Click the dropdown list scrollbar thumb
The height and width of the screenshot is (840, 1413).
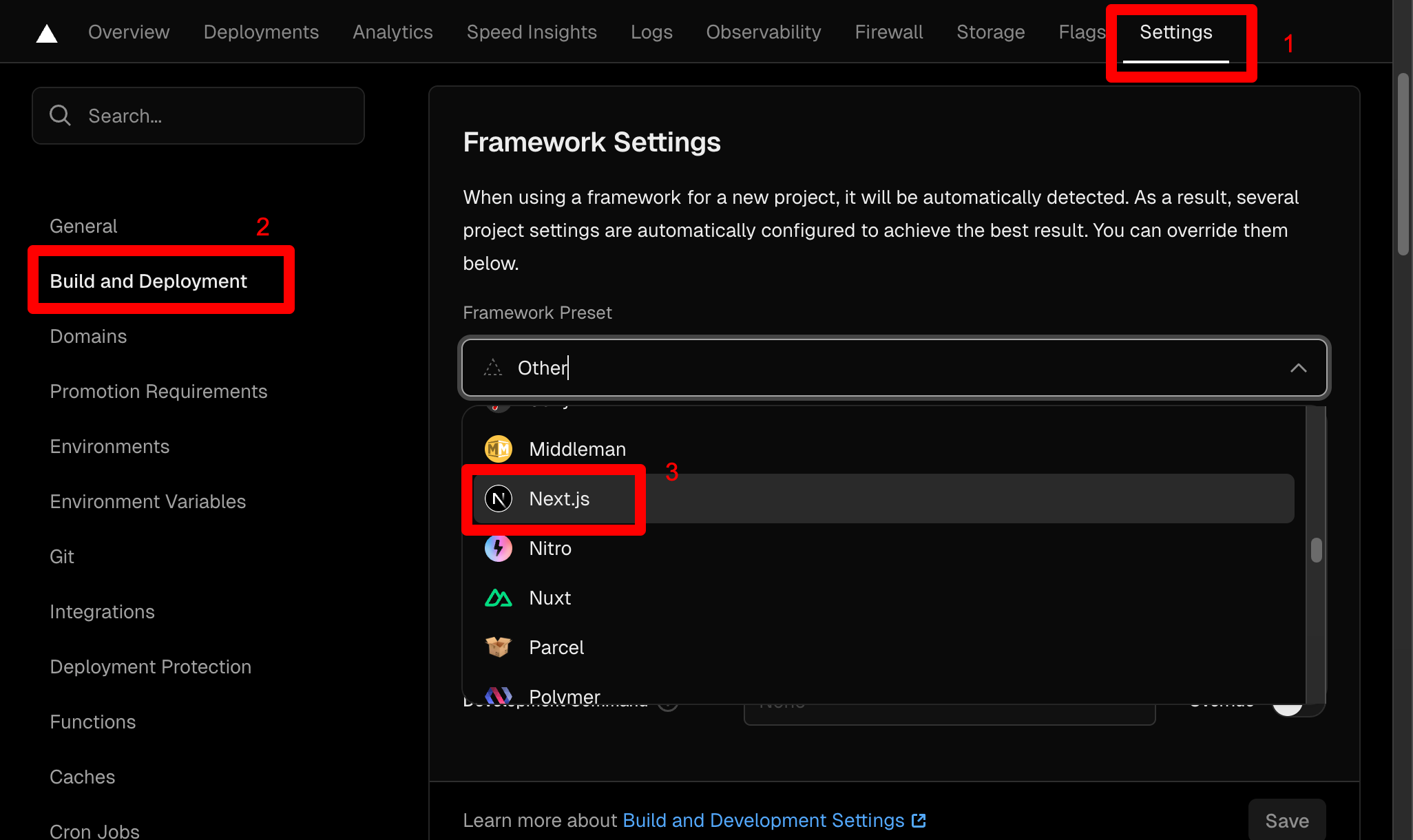click(1317, 549)
